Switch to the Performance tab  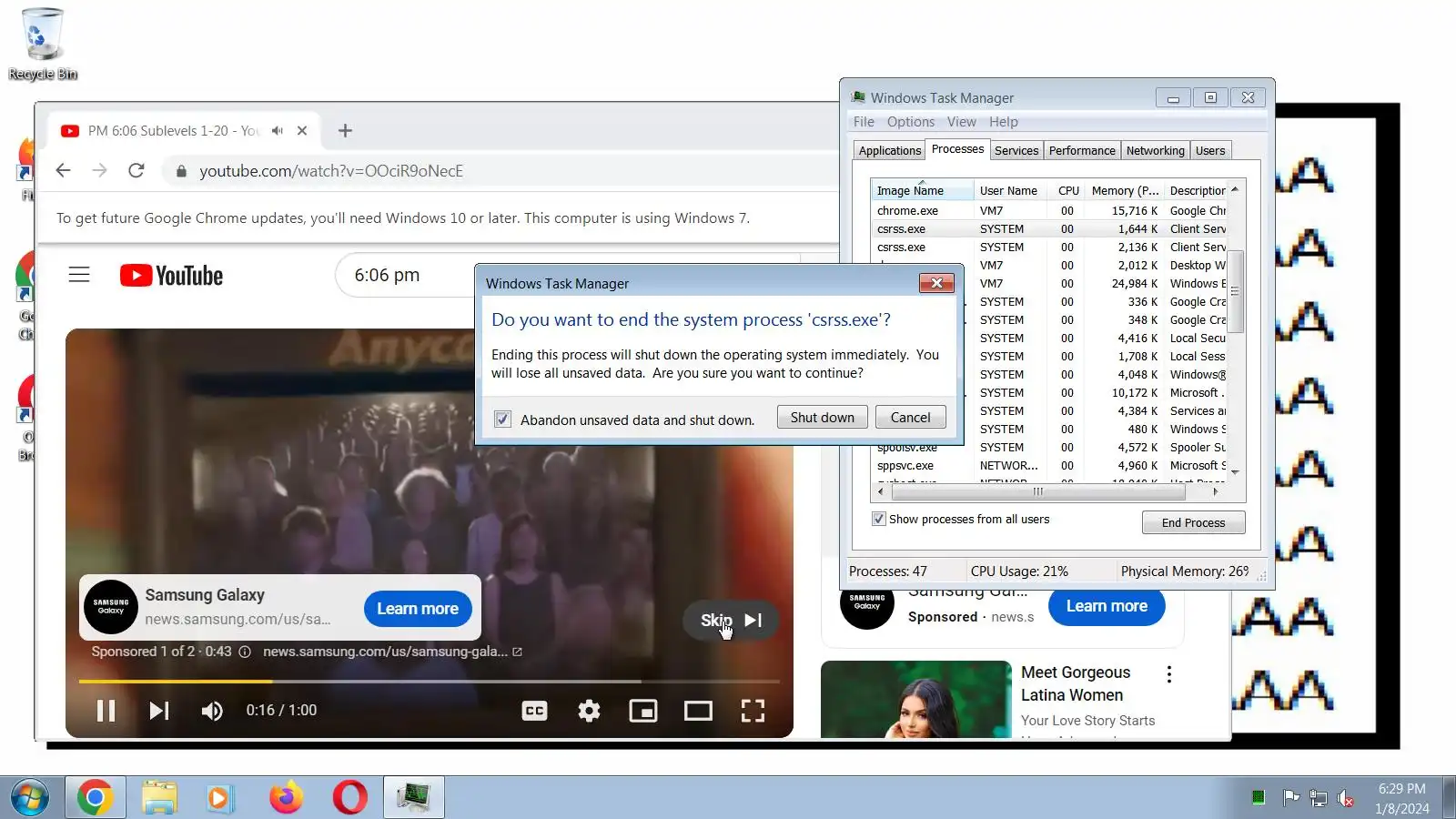coord(1082,151)
